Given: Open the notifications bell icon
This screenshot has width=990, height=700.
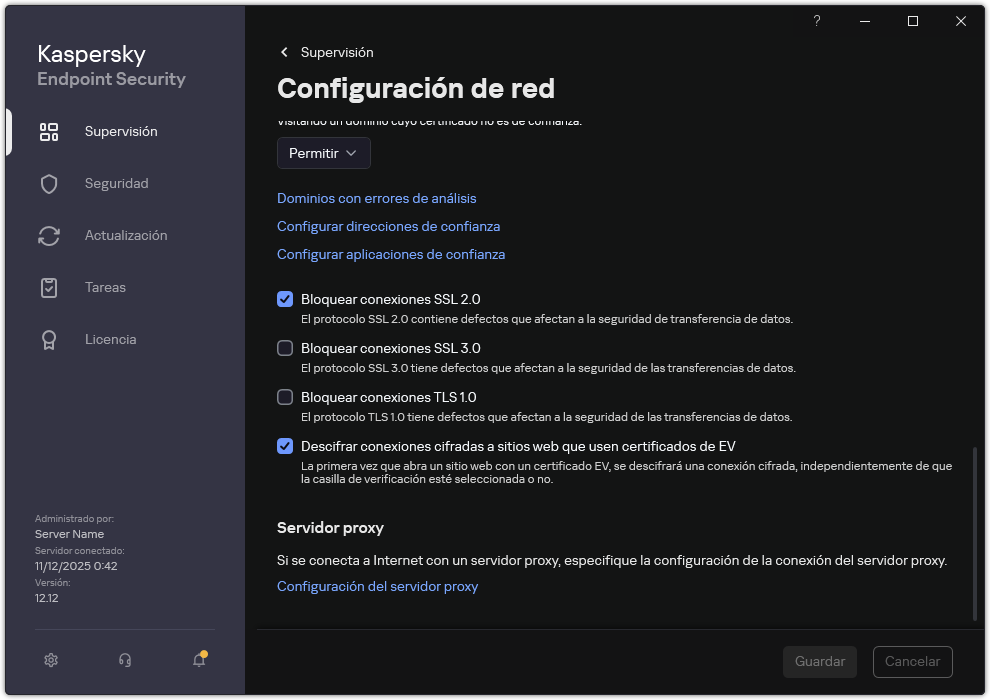Looking at the screenshot, I should [x=197, y=660].
